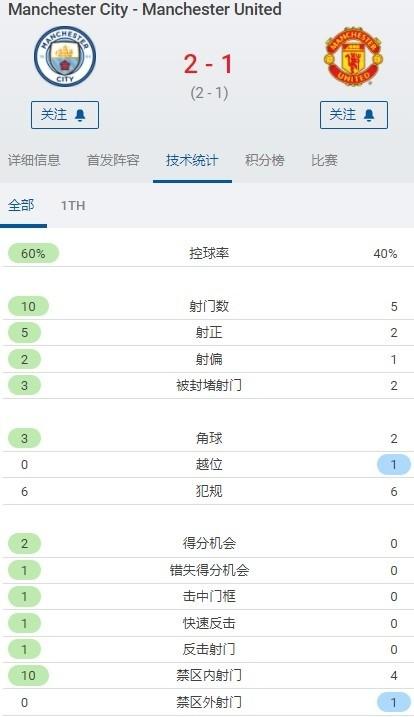Click the 控球率 statistic label
414x717 pixels.
(x=209, y=253)
